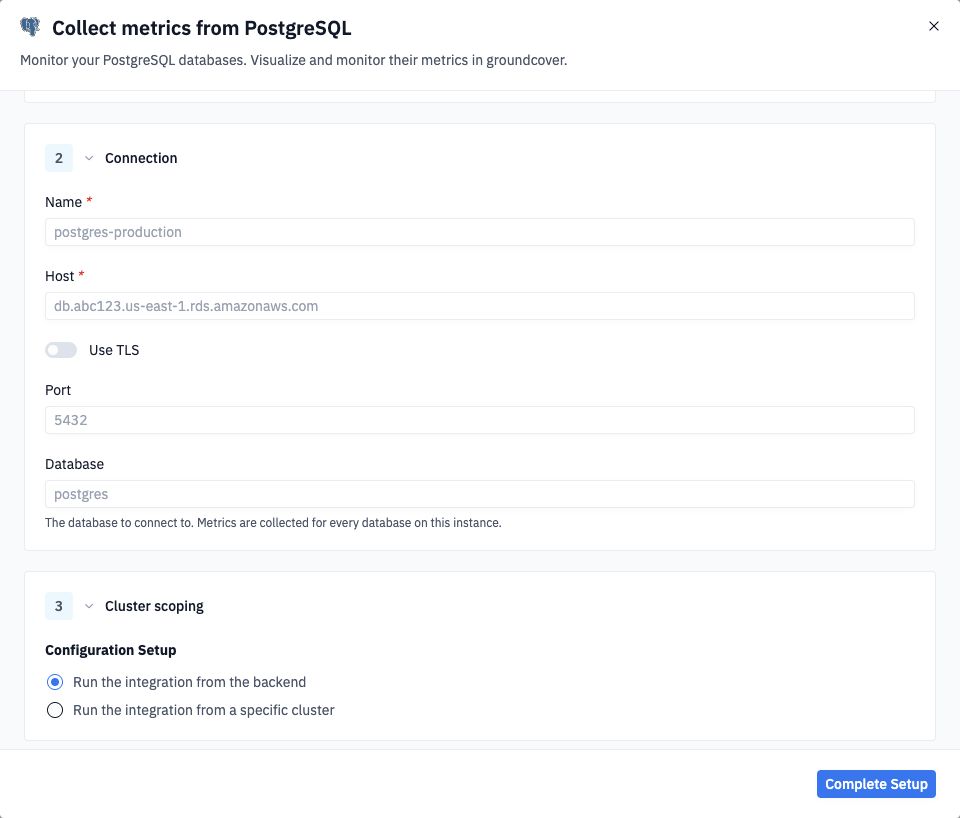Click step number 2 badge
This screenshot has height=818, width=960.
pyautogui.click(x=59, y=158)
